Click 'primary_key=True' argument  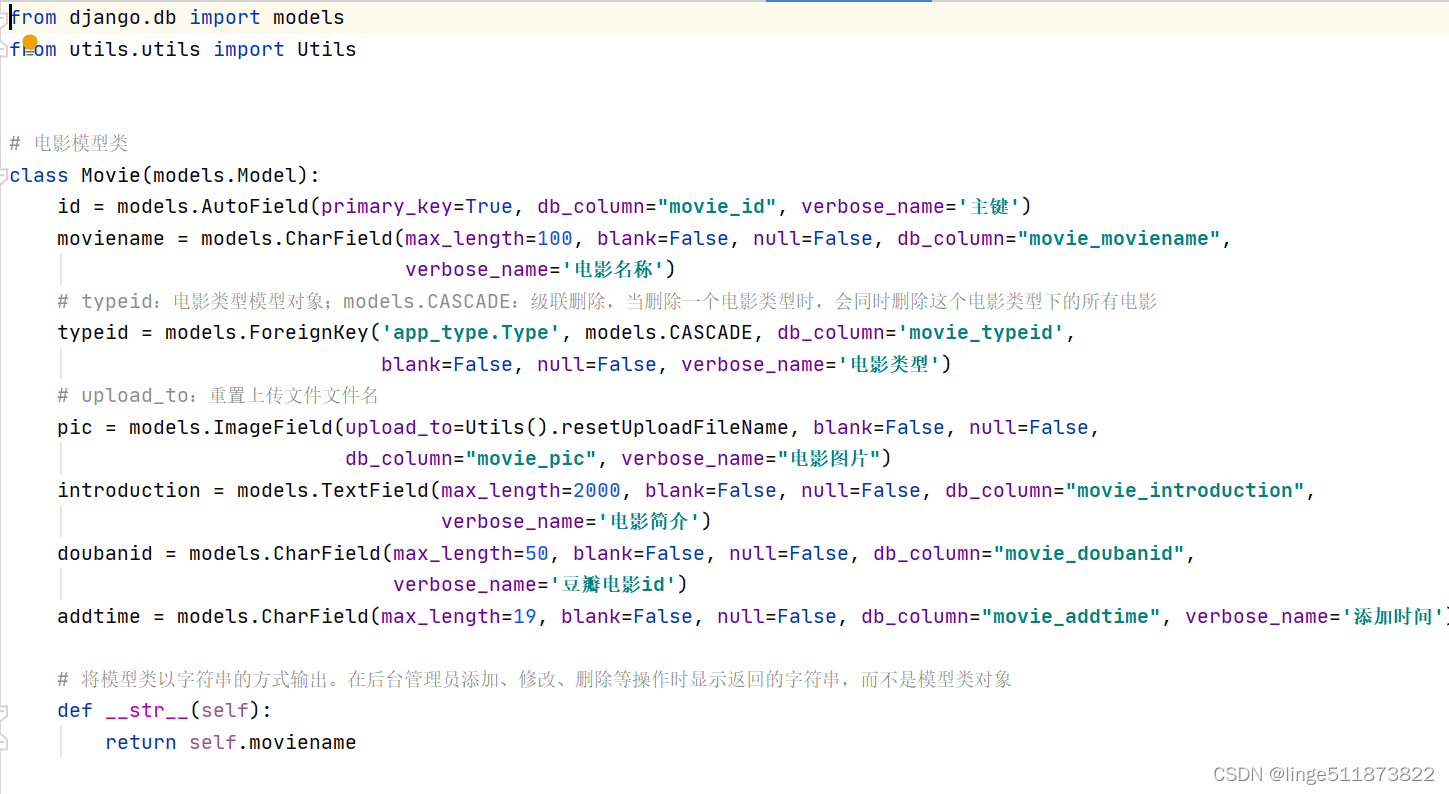(417, 206)
